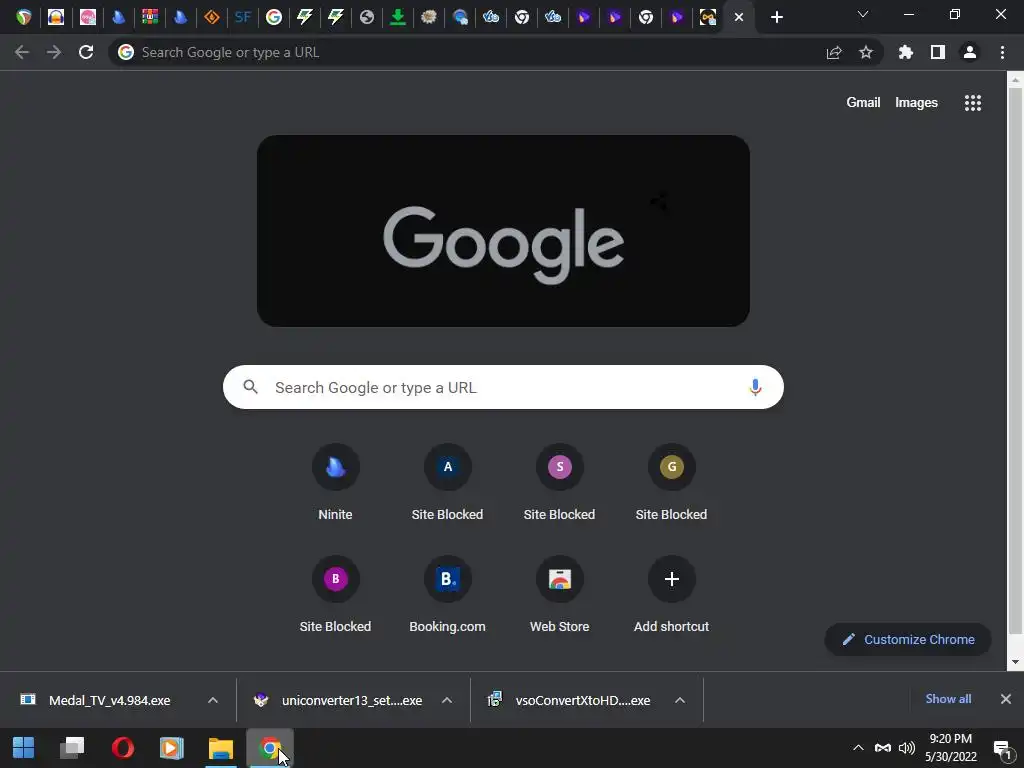Switch to the pink circle icon tab
The width and height of the screenshot is (1024, 768).
[x=88, y=17]
